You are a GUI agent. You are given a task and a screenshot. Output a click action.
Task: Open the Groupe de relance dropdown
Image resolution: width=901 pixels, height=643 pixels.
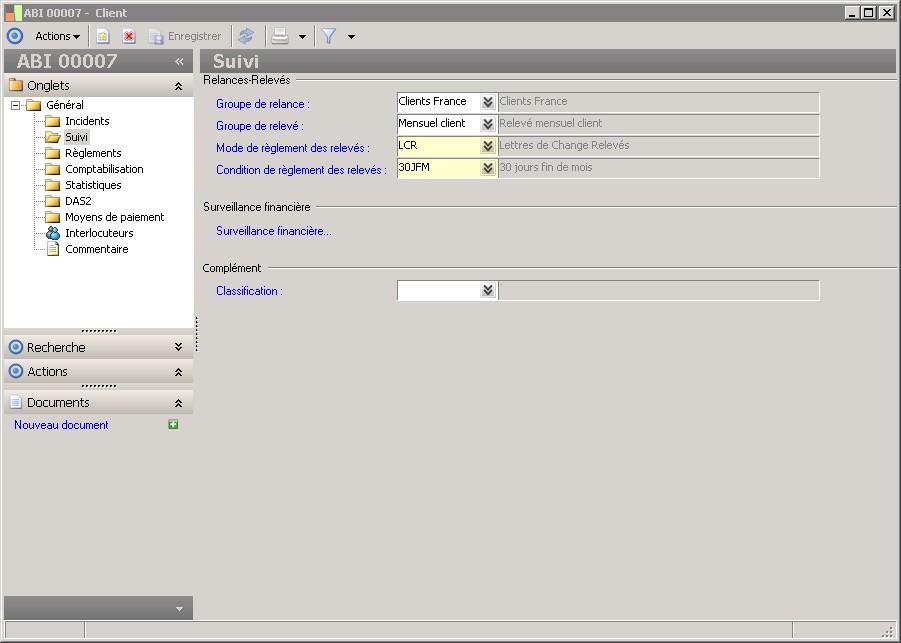[487, 102]
